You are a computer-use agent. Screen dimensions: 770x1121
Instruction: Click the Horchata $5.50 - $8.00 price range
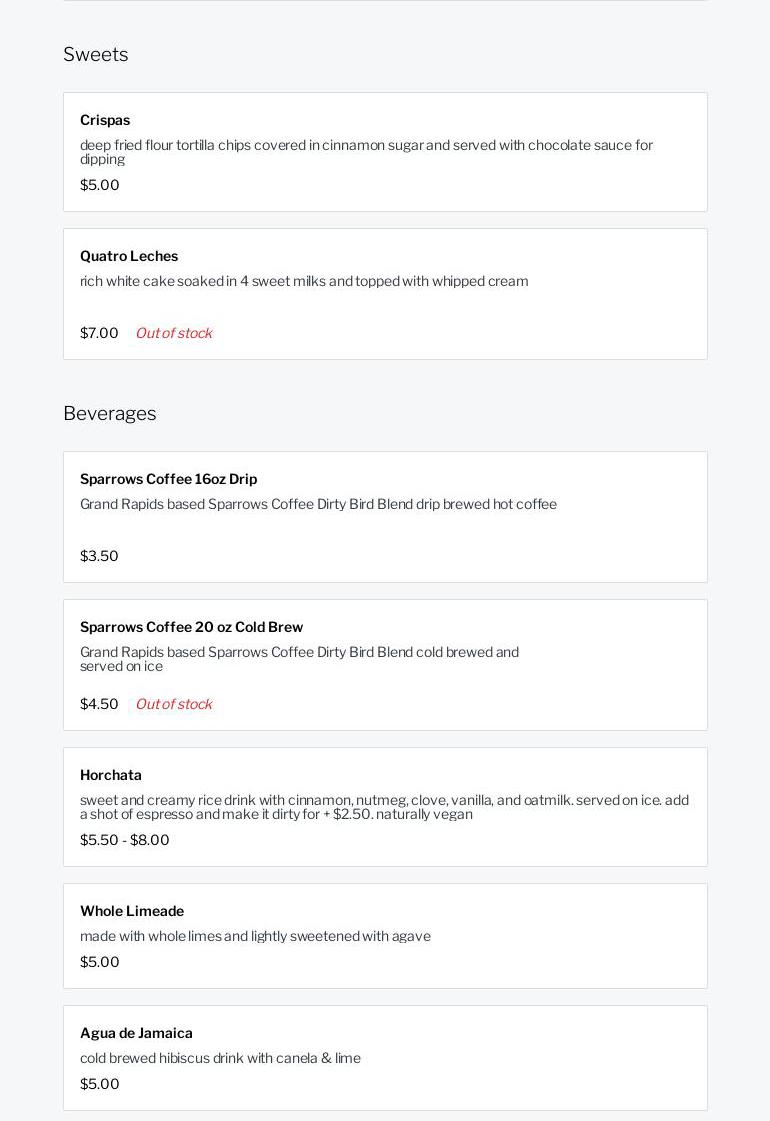tap(125, 840)
